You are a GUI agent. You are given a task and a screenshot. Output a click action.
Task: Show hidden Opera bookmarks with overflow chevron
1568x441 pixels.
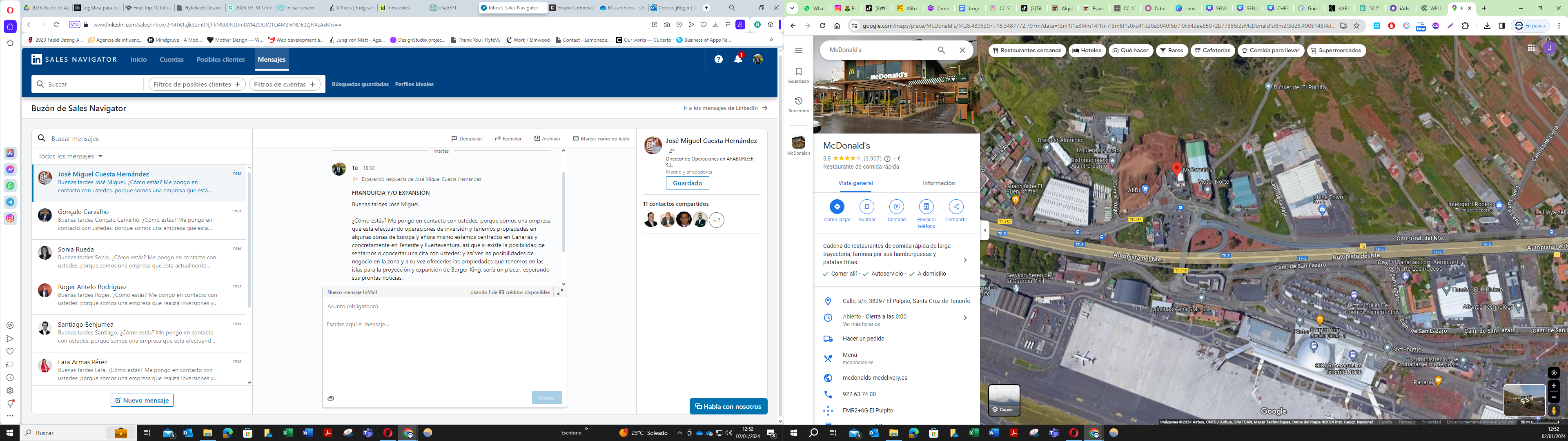[771, 40]
